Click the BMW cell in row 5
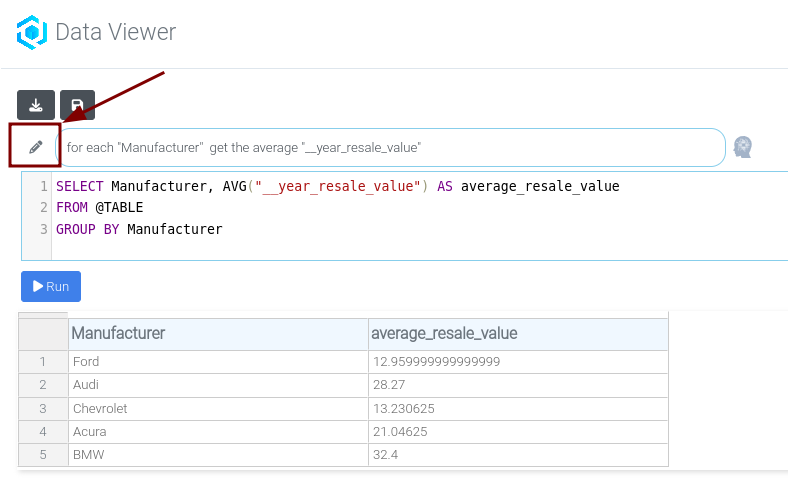Viewport: 788px width, 488px height. [x=218, y=455]
